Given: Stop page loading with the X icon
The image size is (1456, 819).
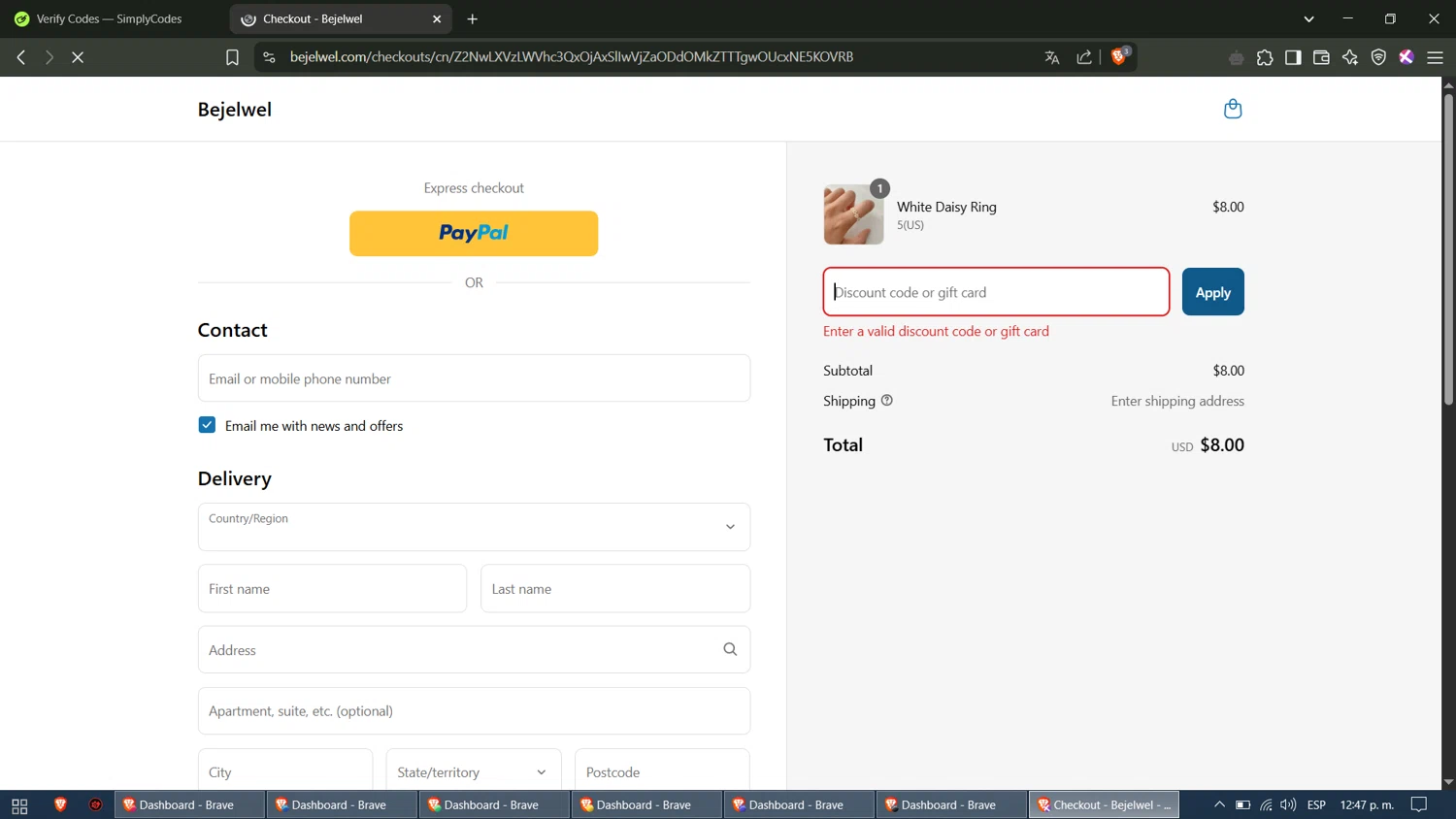Looking at the screenshot, I should pos(78,57).
